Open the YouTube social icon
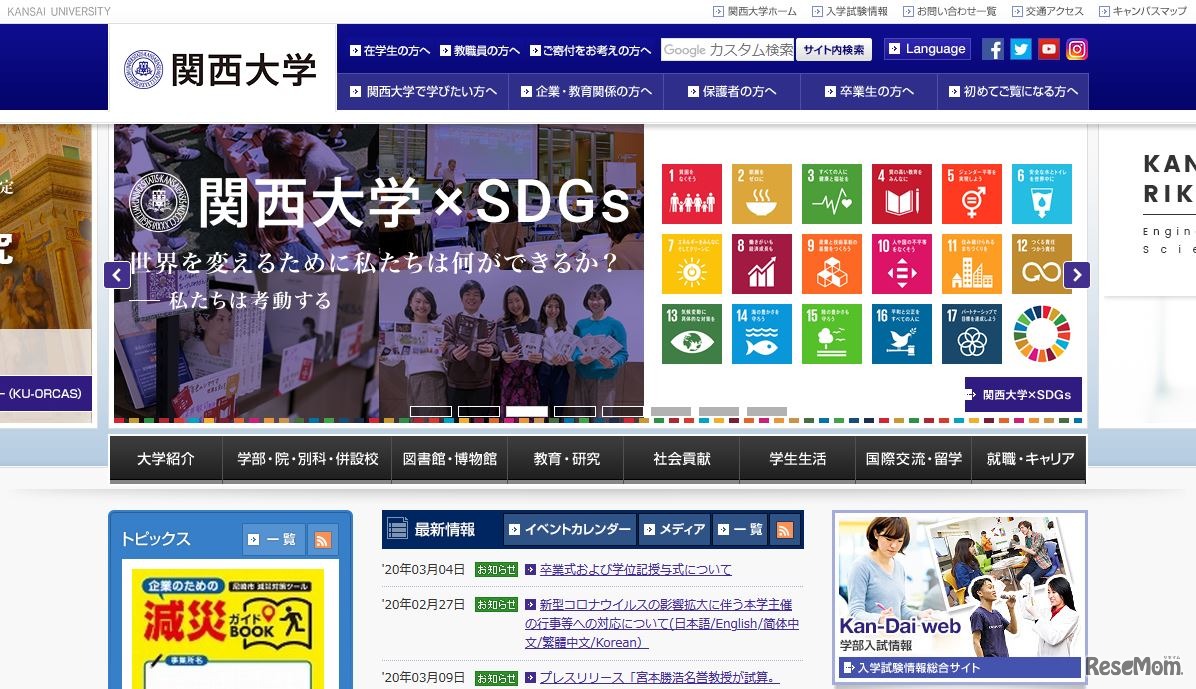 pyautogui.click(x=1049, y=50)
